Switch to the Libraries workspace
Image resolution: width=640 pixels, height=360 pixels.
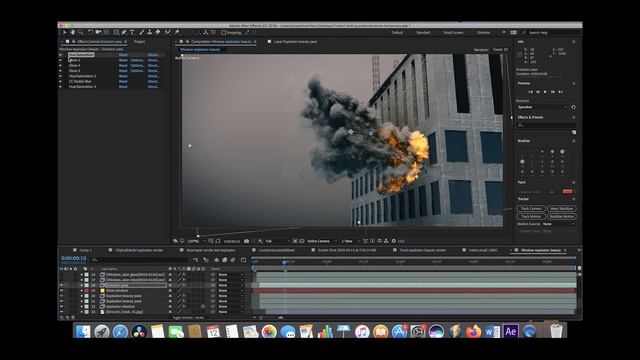[483, 33]
